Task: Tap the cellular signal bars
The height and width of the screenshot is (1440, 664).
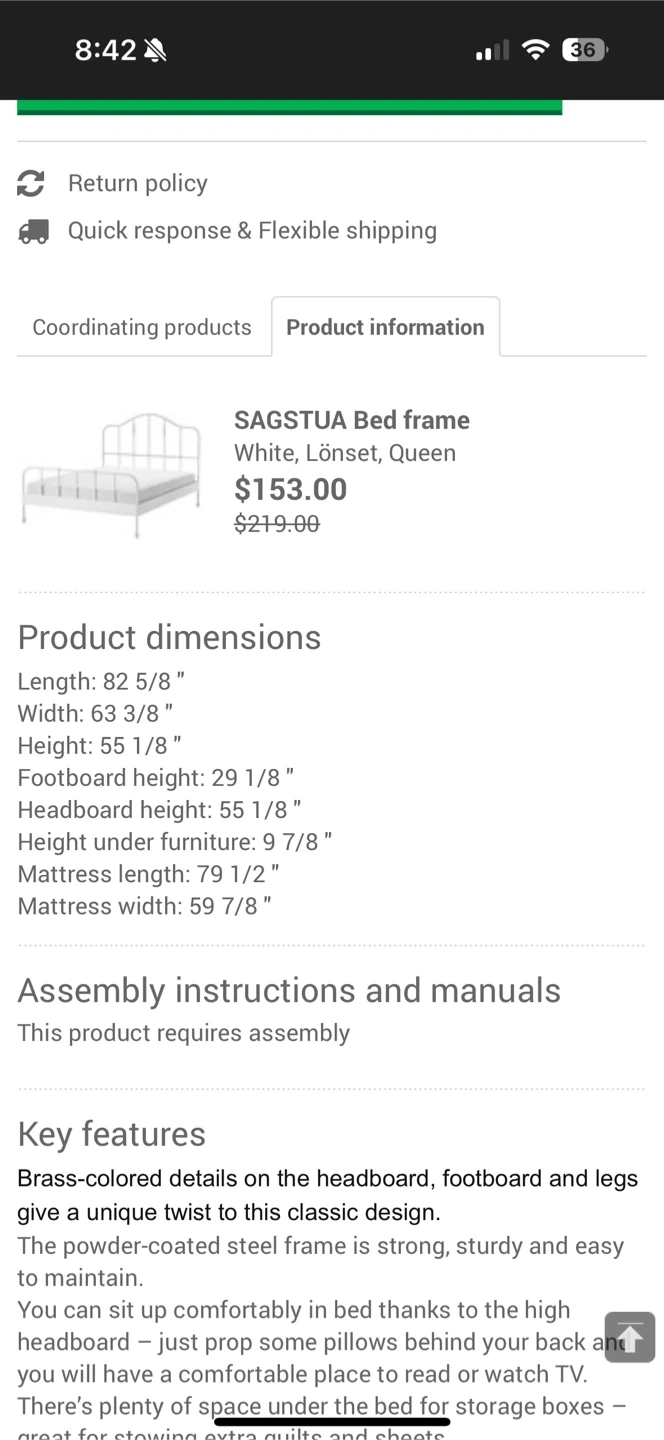Action: pyautogui.click(x=492, y=50)
